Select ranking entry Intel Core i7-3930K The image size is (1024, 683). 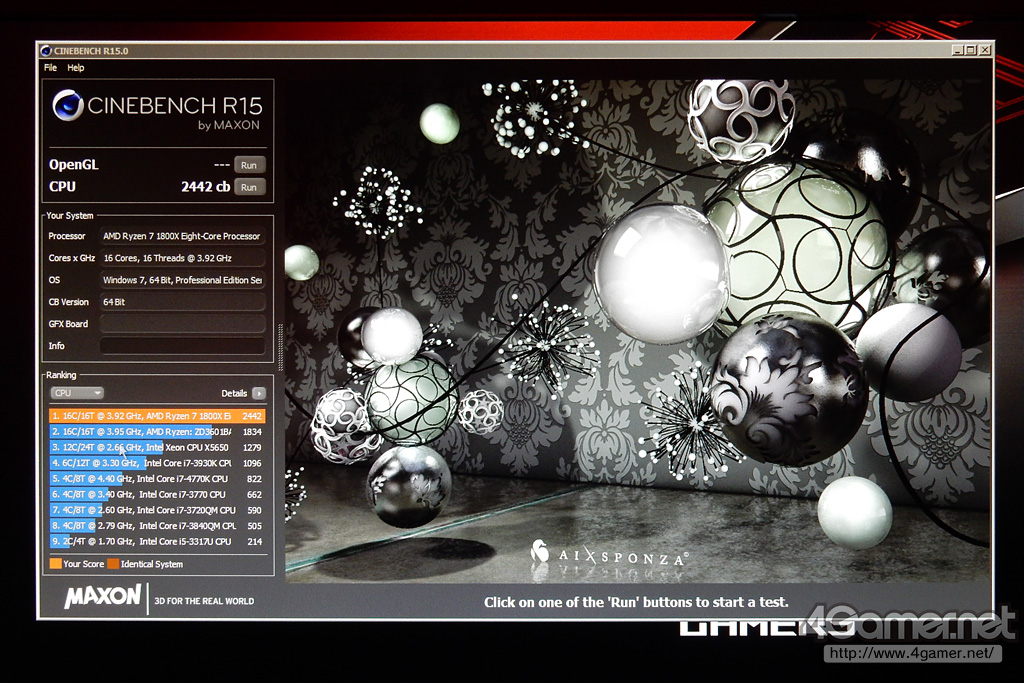click(x=157, y=463)
